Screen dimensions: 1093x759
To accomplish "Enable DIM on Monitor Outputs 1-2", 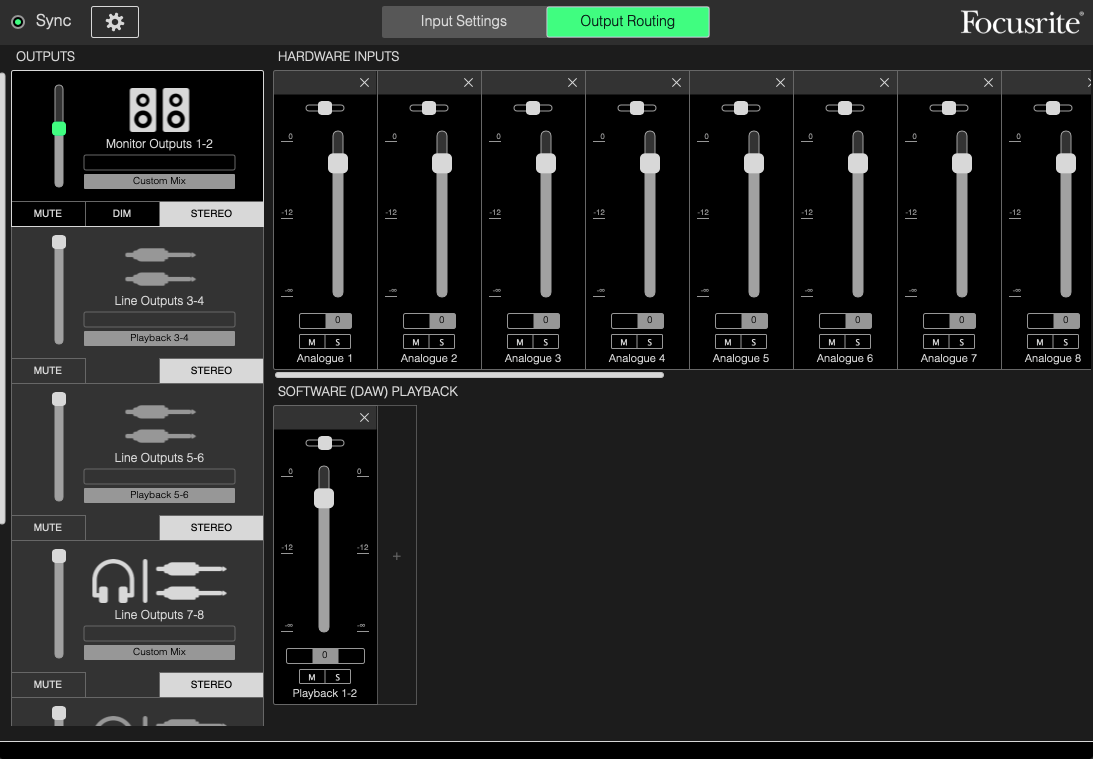I will [122, 213].
